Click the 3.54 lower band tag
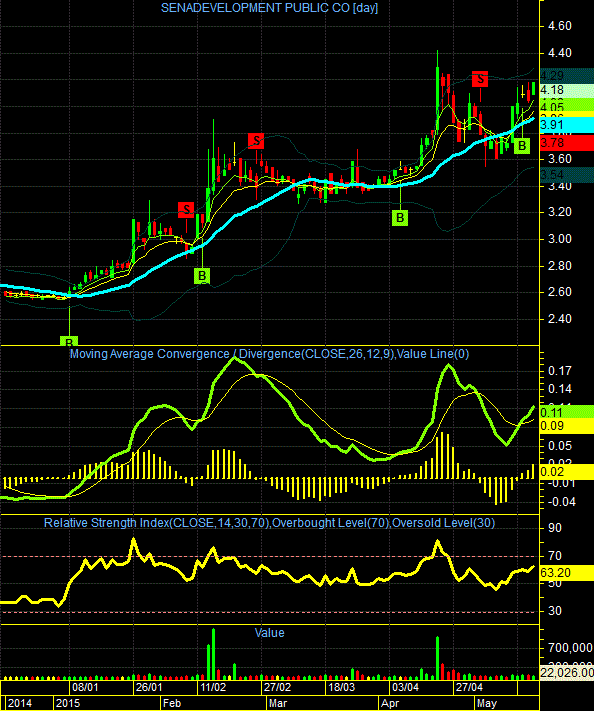The width and height of the screenshot is (603, 711). coord(567,175)
